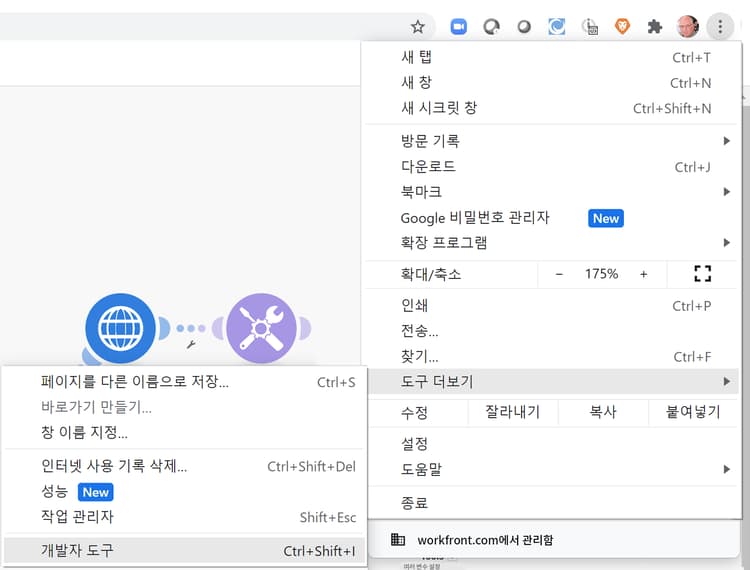Image resolution: width=750 pixels, height=570 pixels.
Task: Click 복사 button
Action: (603, 412)
